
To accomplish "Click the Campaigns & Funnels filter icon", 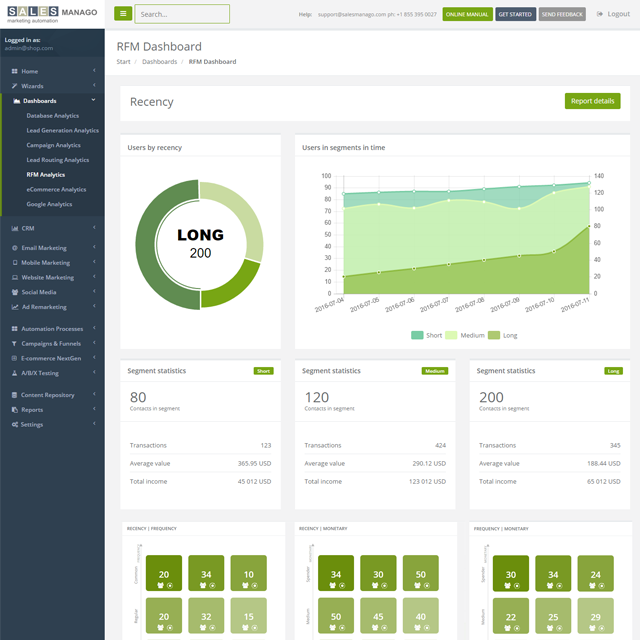I will (x=14, y=343).
